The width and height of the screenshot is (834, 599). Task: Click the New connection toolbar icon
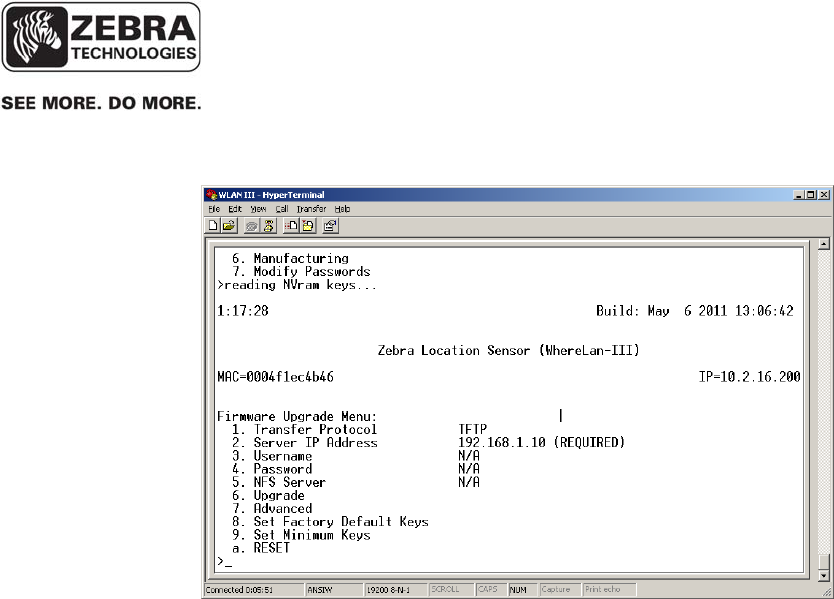point(213,226)
